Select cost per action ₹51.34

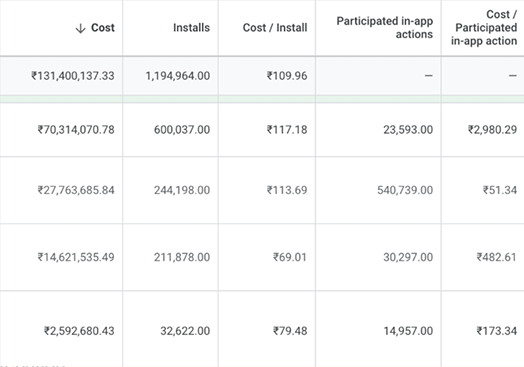(x=500, y=190)
